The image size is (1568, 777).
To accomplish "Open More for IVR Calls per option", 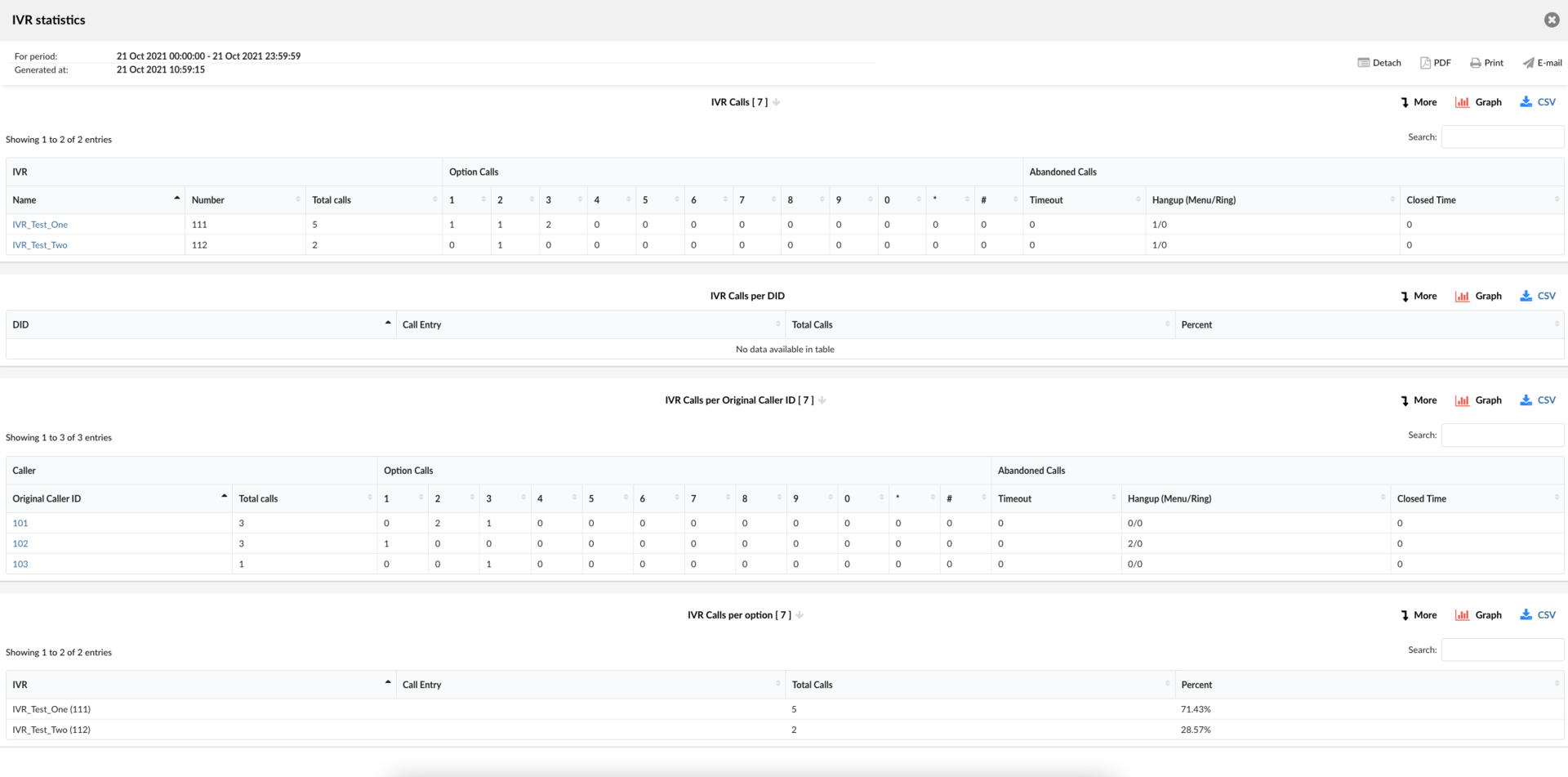I will [x=1419, y=615].
